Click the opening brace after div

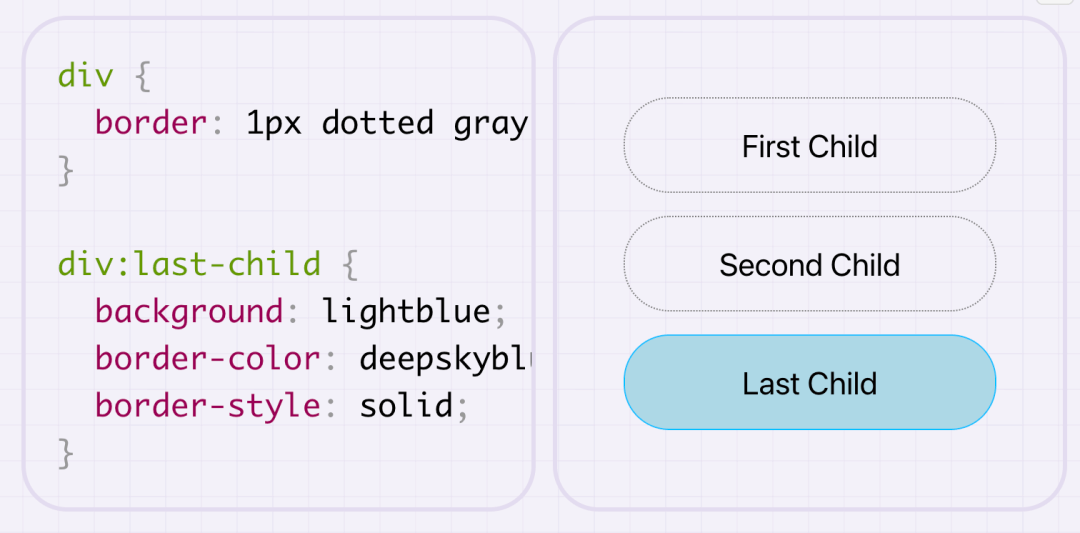pyautogui.click(x=142, y=76)
